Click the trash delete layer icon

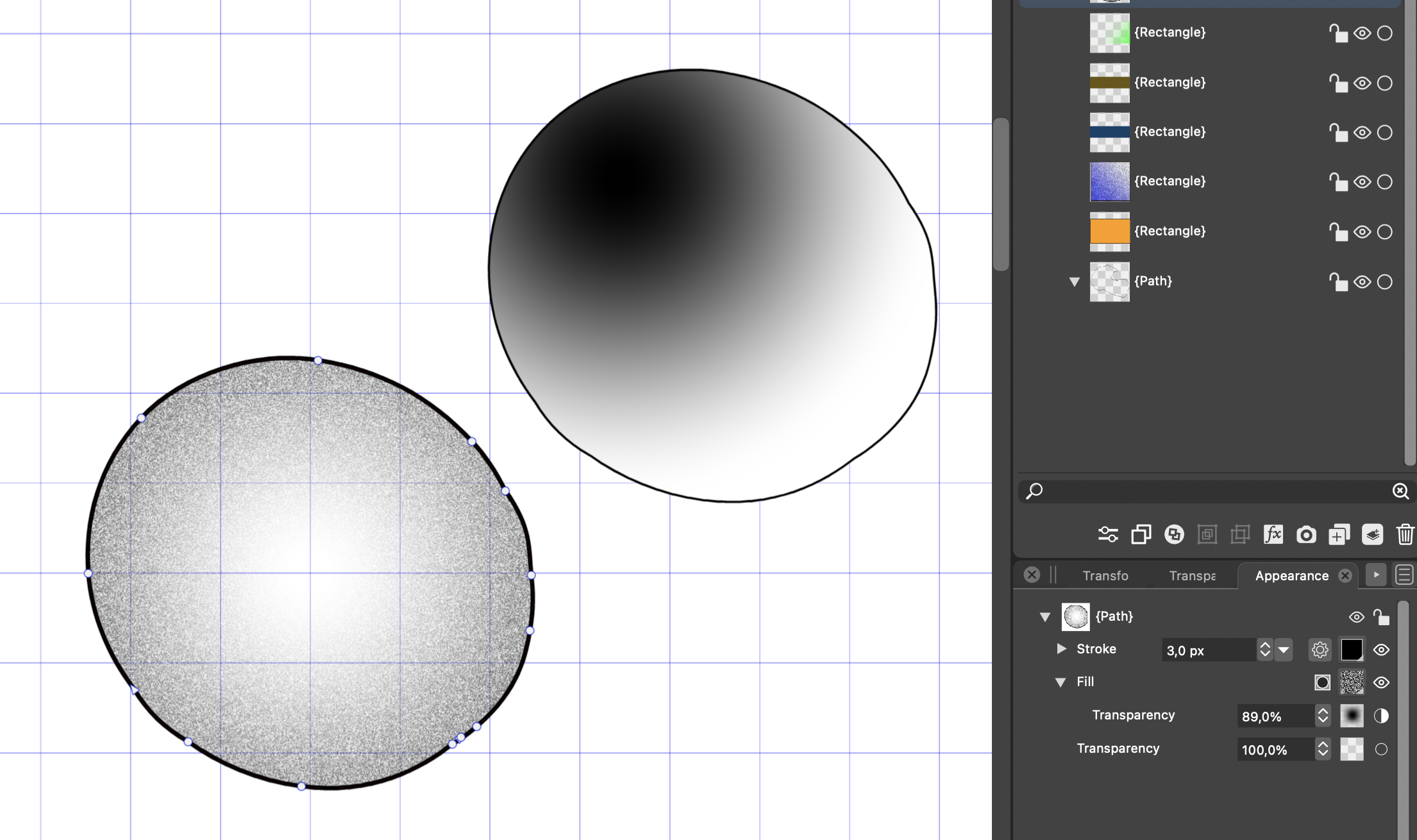1405,534
